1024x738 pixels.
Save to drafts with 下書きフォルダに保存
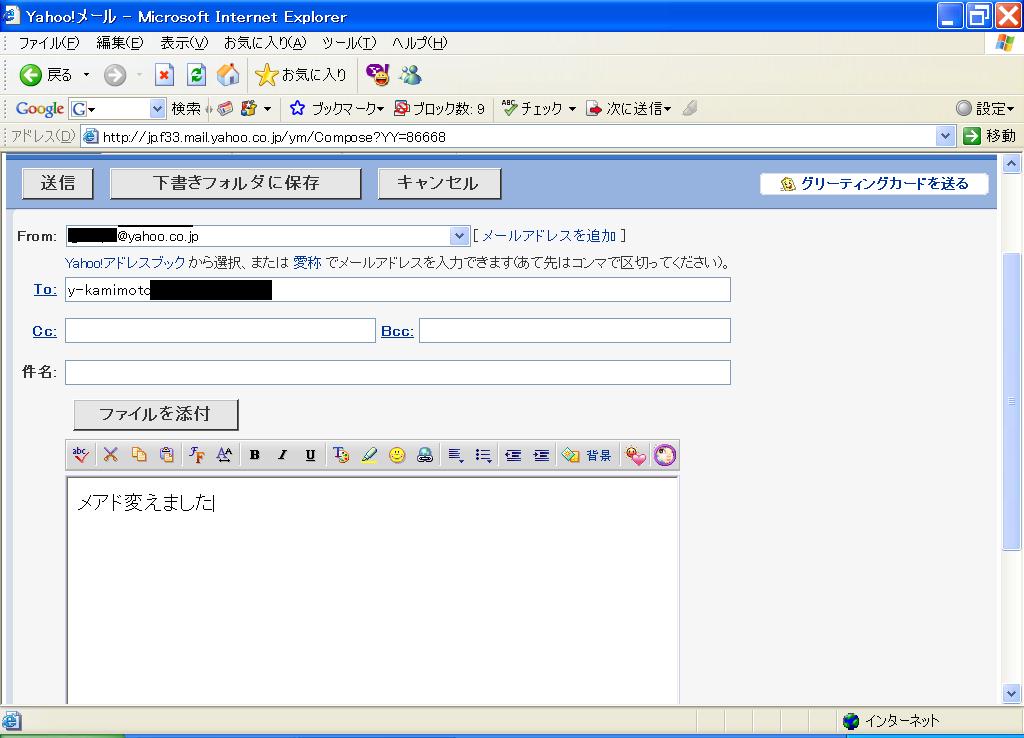point(236,184)
